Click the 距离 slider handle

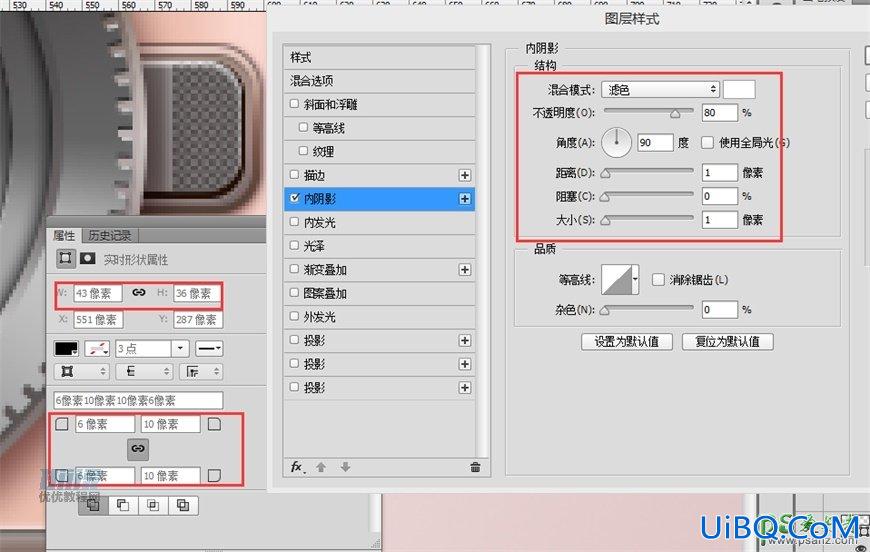pyautogui.click(x=606, y=174)
